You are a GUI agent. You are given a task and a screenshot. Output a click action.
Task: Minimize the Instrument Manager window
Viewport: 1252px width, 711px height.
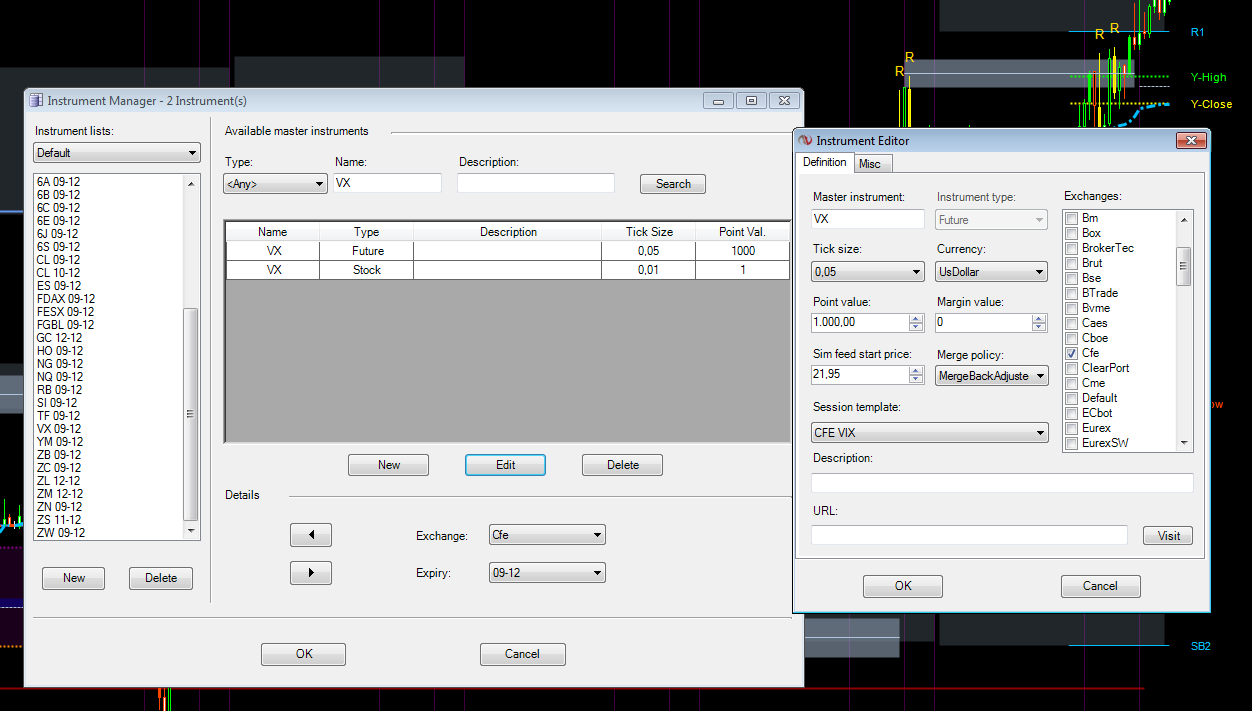(x=717, y=100)
